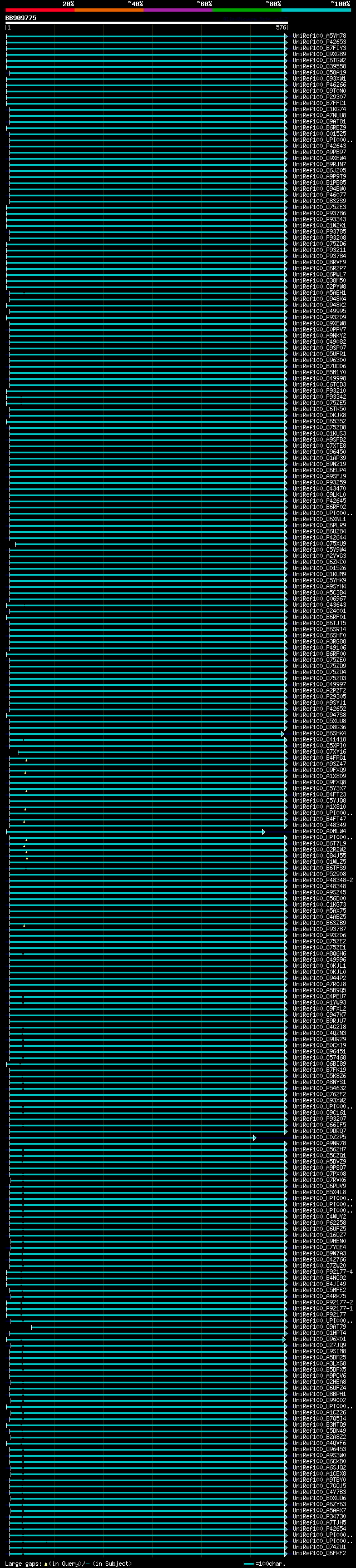Select the UniRef100_P48348-2 label

[323, 880]
